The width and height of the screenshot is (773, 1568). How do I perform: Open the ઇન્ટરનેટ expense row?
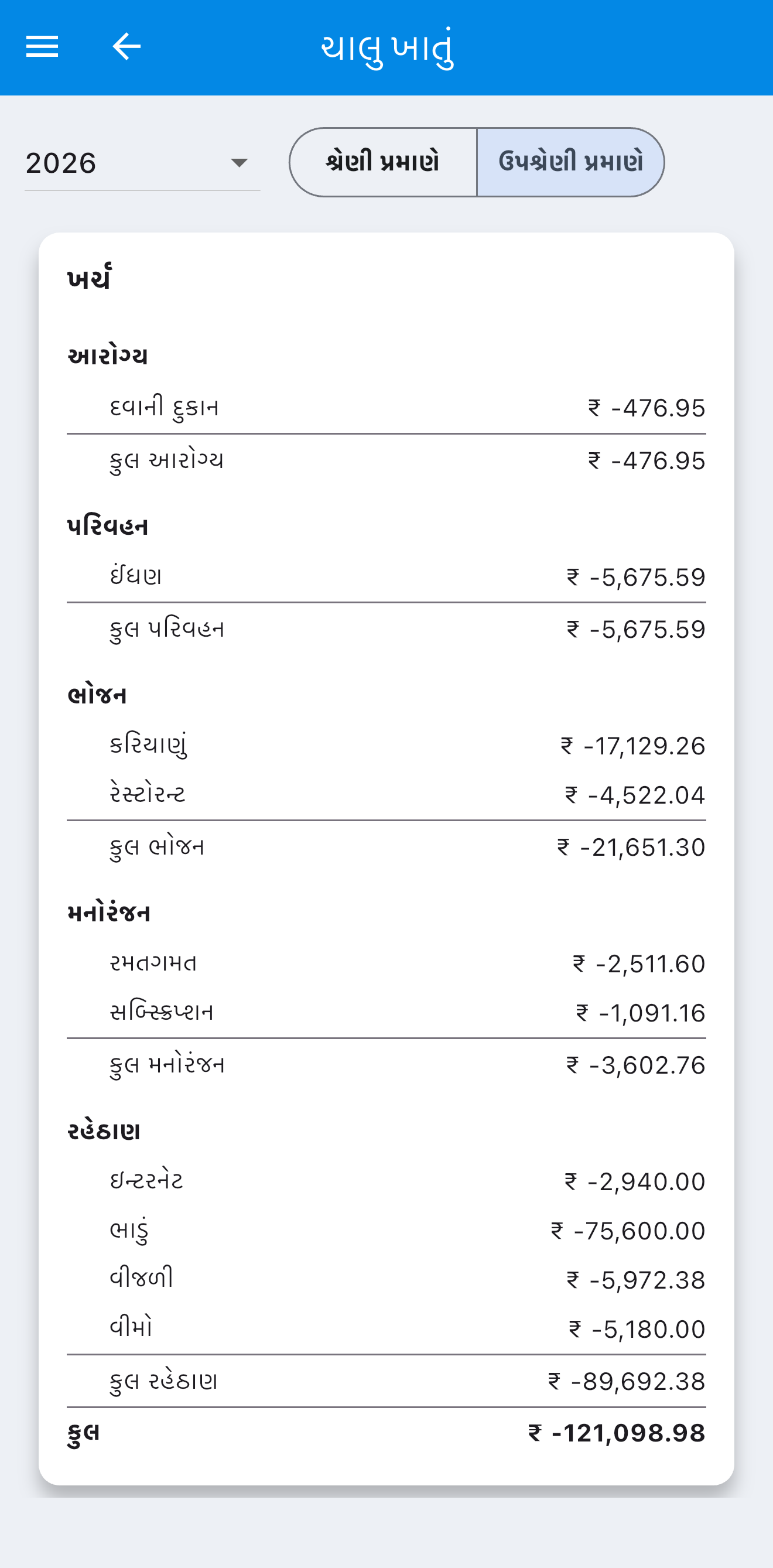386,1181
